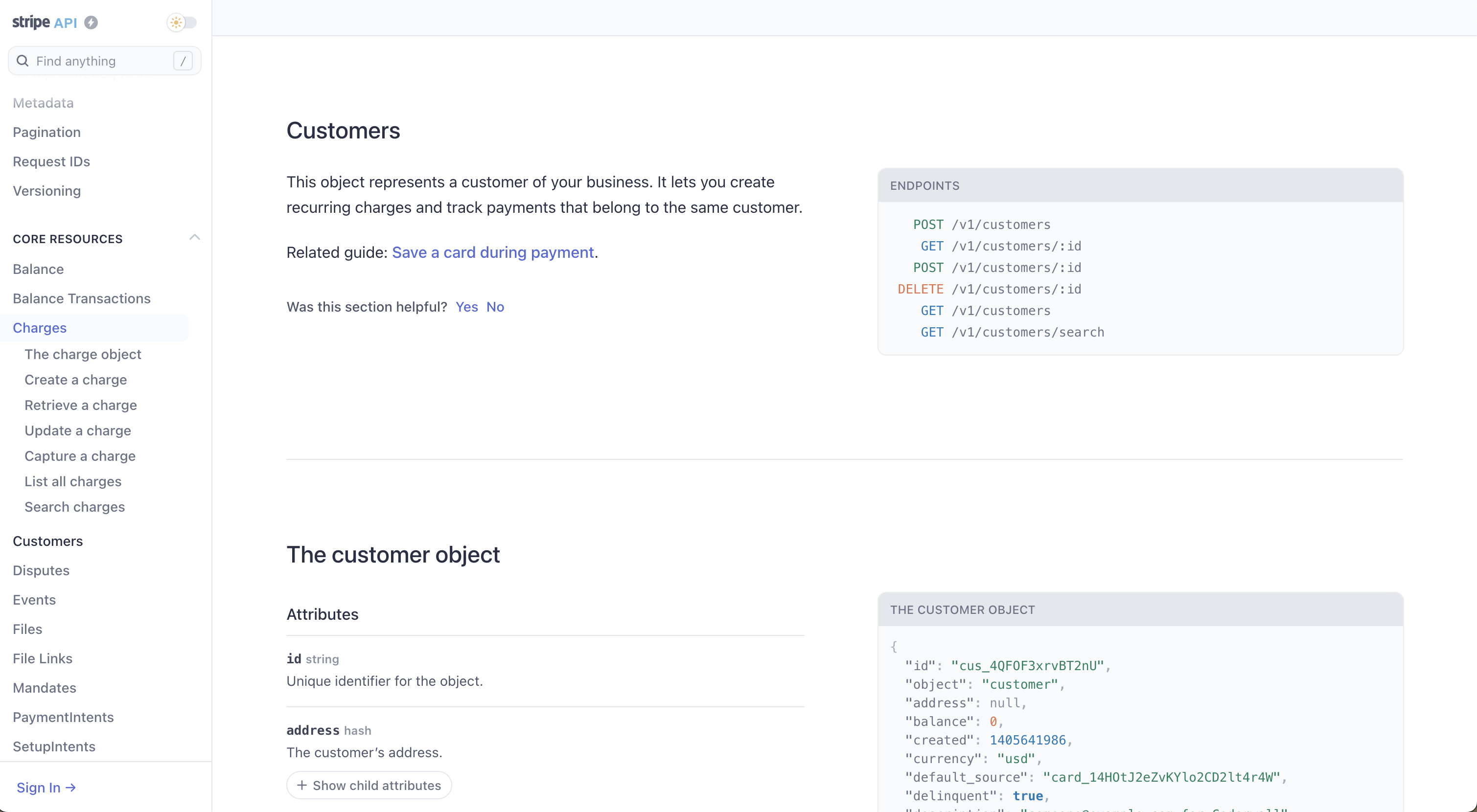
Task: Collapse the Core Resources section chevron
Action: click(195, 237)
